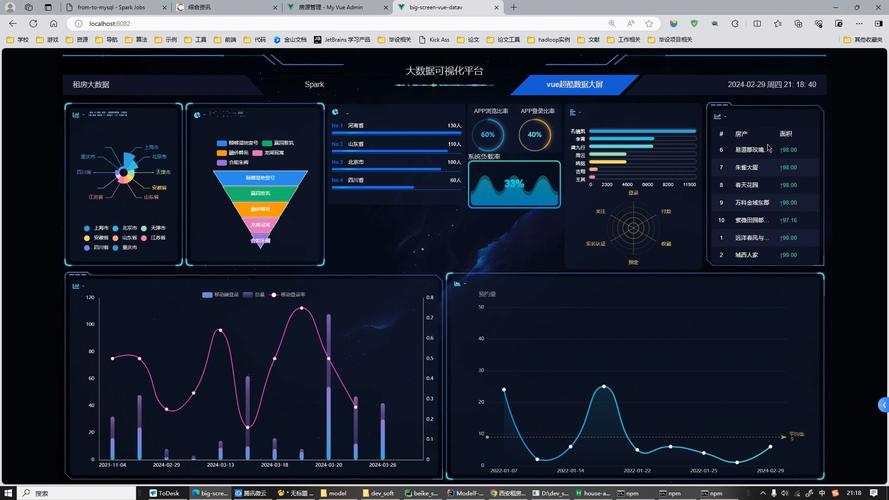
Task: Select the 租房大数据 header tab
Action: pos(91,84)
